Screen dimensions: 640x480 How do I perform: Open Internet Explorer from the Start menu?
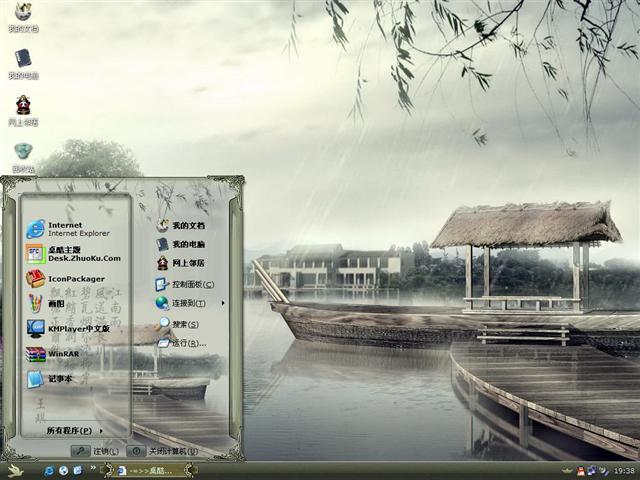65,229
